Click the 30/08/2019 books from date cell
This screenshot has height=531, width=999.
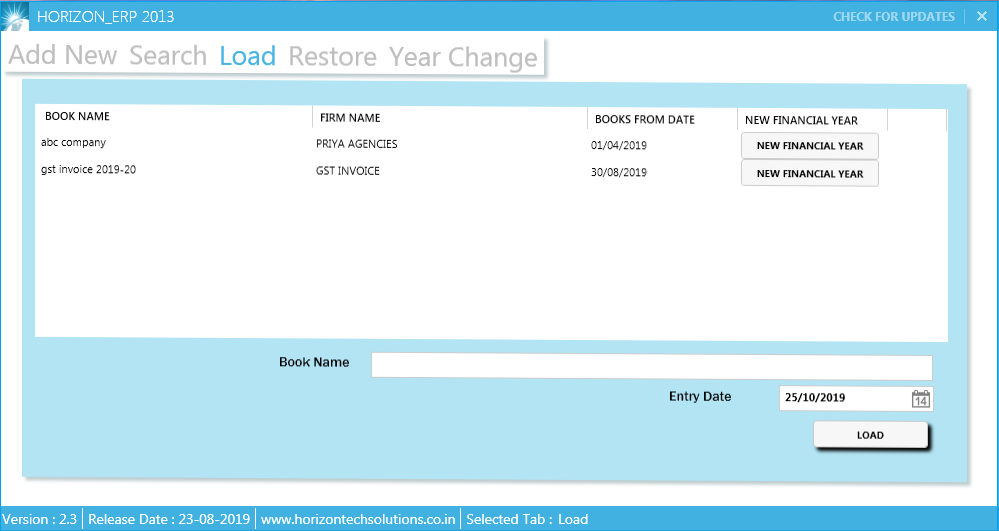pos(619,172)
